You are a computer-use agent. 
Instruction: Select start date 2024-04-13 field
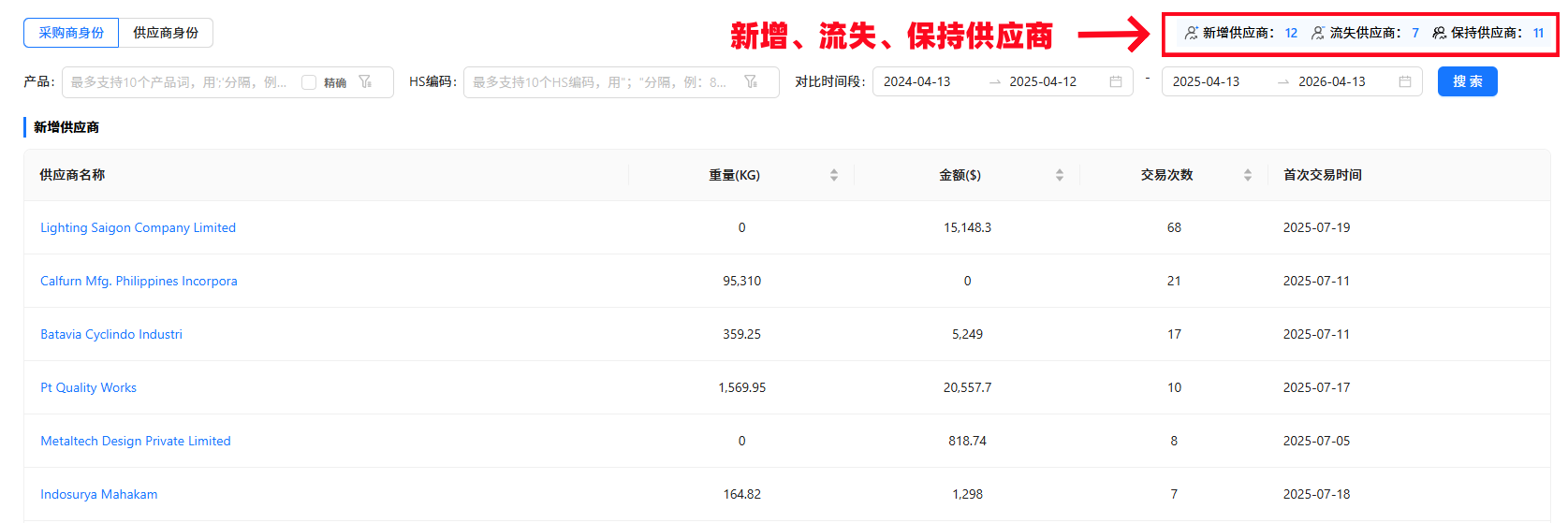point(917,82)
